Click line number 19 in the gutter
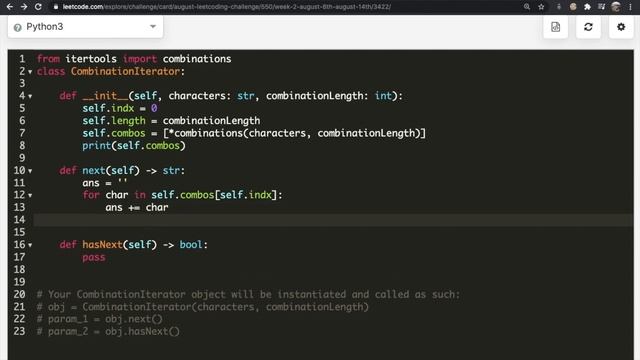 point(19,282)
